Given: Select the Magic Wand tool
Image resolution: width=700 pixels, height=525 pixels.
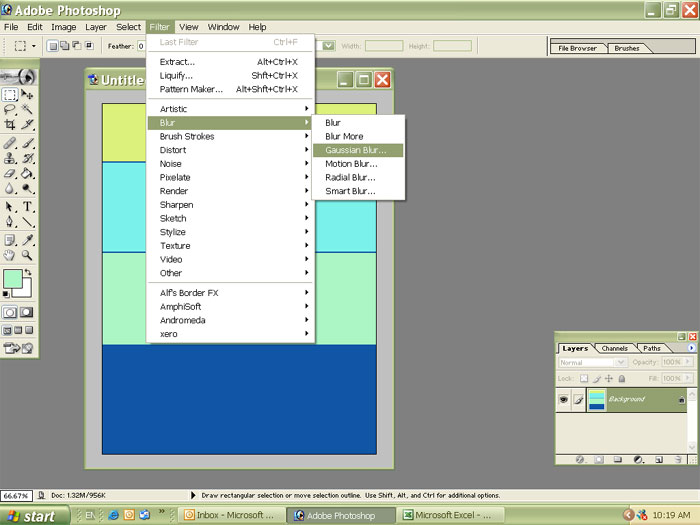Looking at the screenshot, I should point(27,109).
